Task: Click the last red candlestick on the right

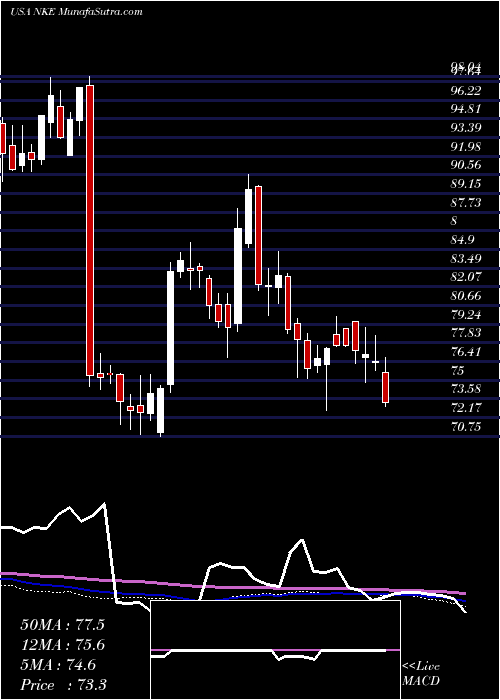Action: [x=386, y=387]
